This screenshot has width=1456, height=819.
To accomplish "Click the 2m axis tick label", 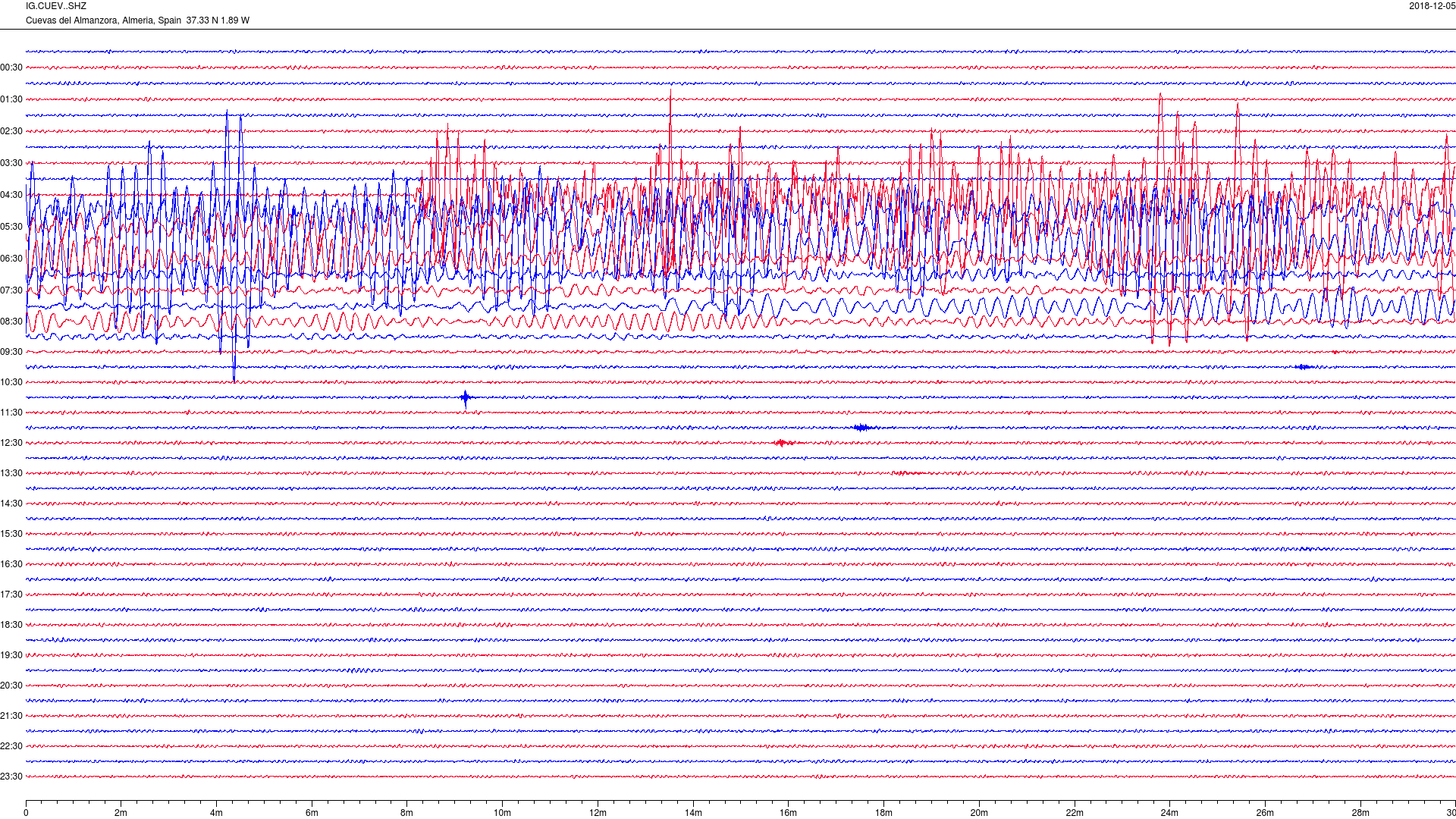I will pyautogui.click(x=121, y=813).
